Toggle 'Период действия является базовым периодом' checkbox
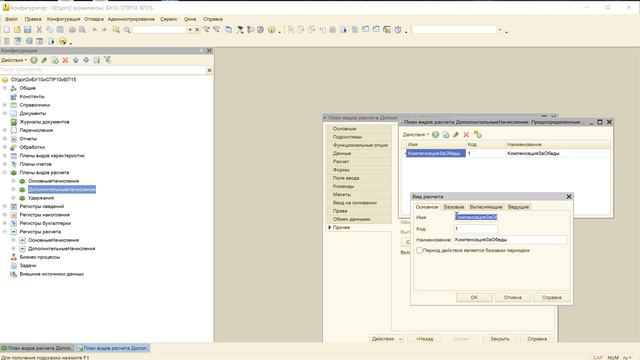Screen dimensions: 640x360 tap(419, 250)
